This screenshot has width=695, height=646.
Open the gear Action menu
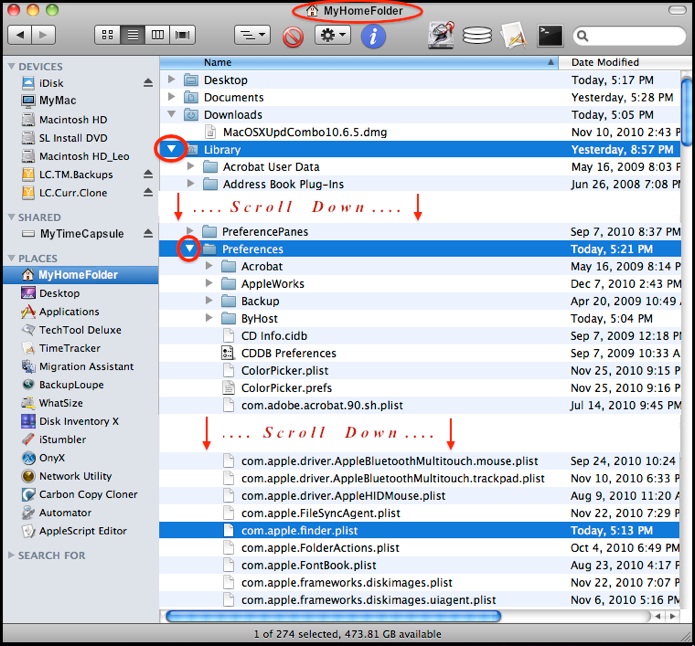tap(333, 35)
